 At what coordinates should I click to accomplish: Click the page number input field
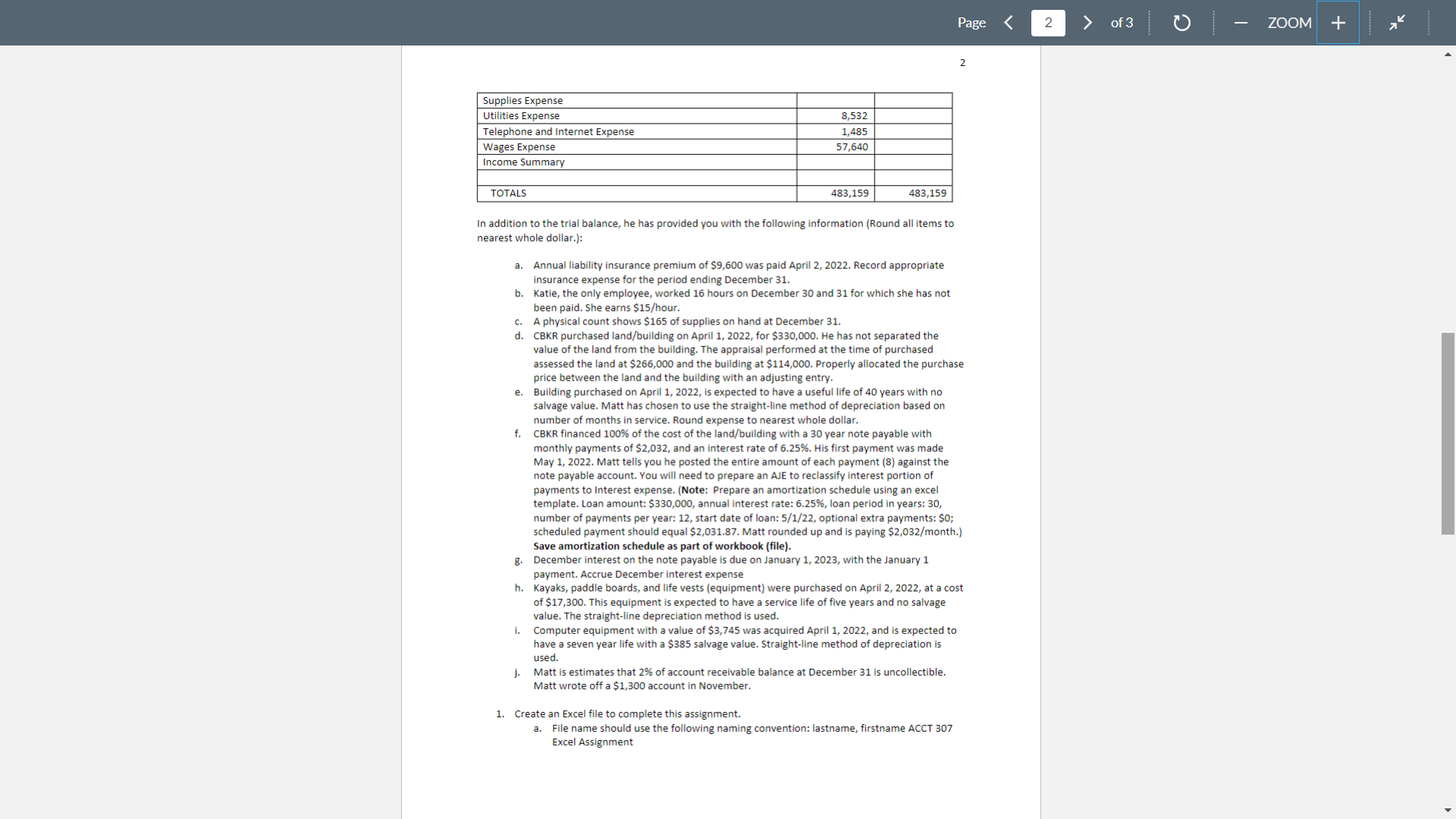point(1048,23)
